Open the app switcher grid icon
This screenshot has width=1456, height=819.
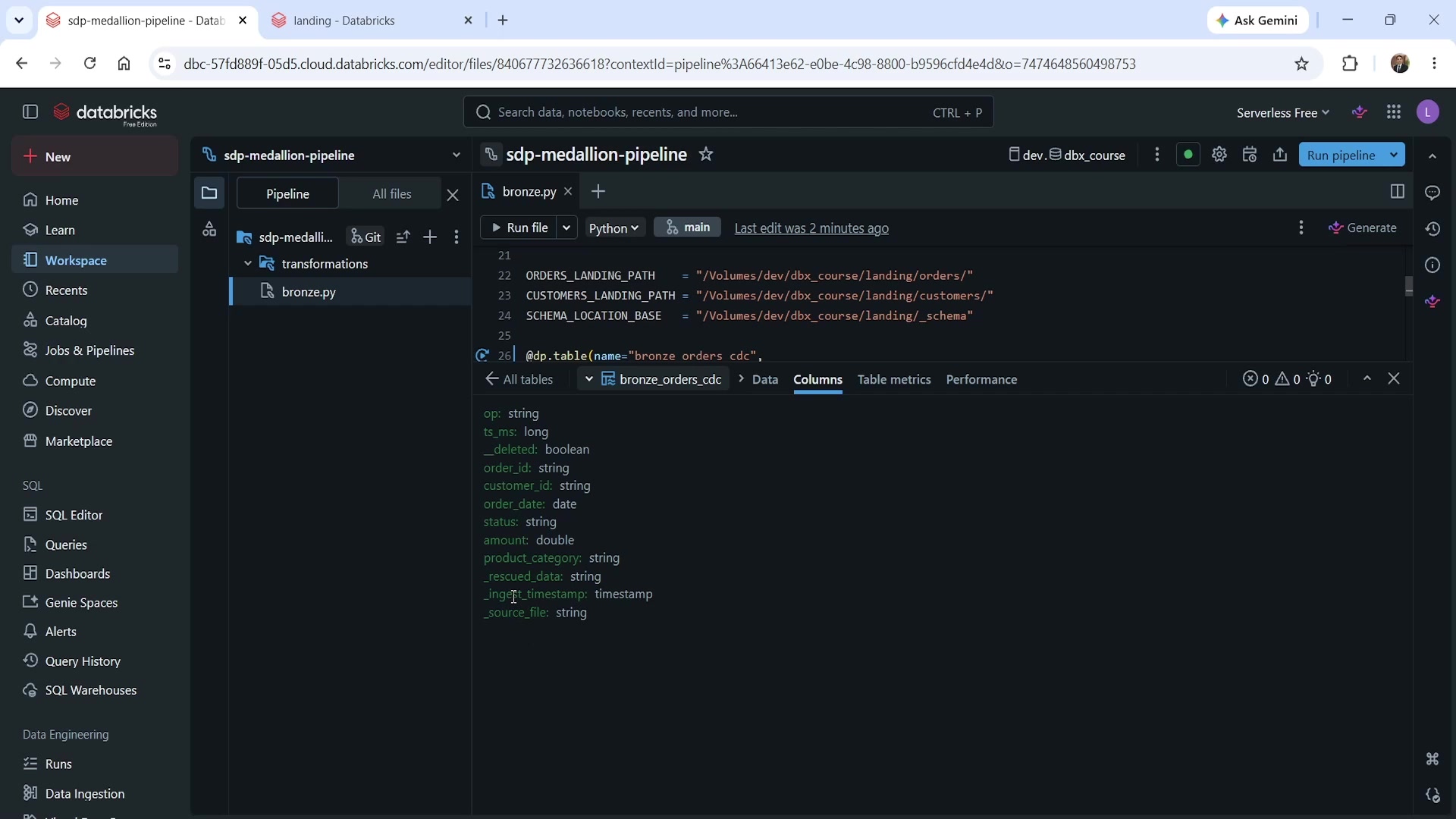click(1394, 112)
